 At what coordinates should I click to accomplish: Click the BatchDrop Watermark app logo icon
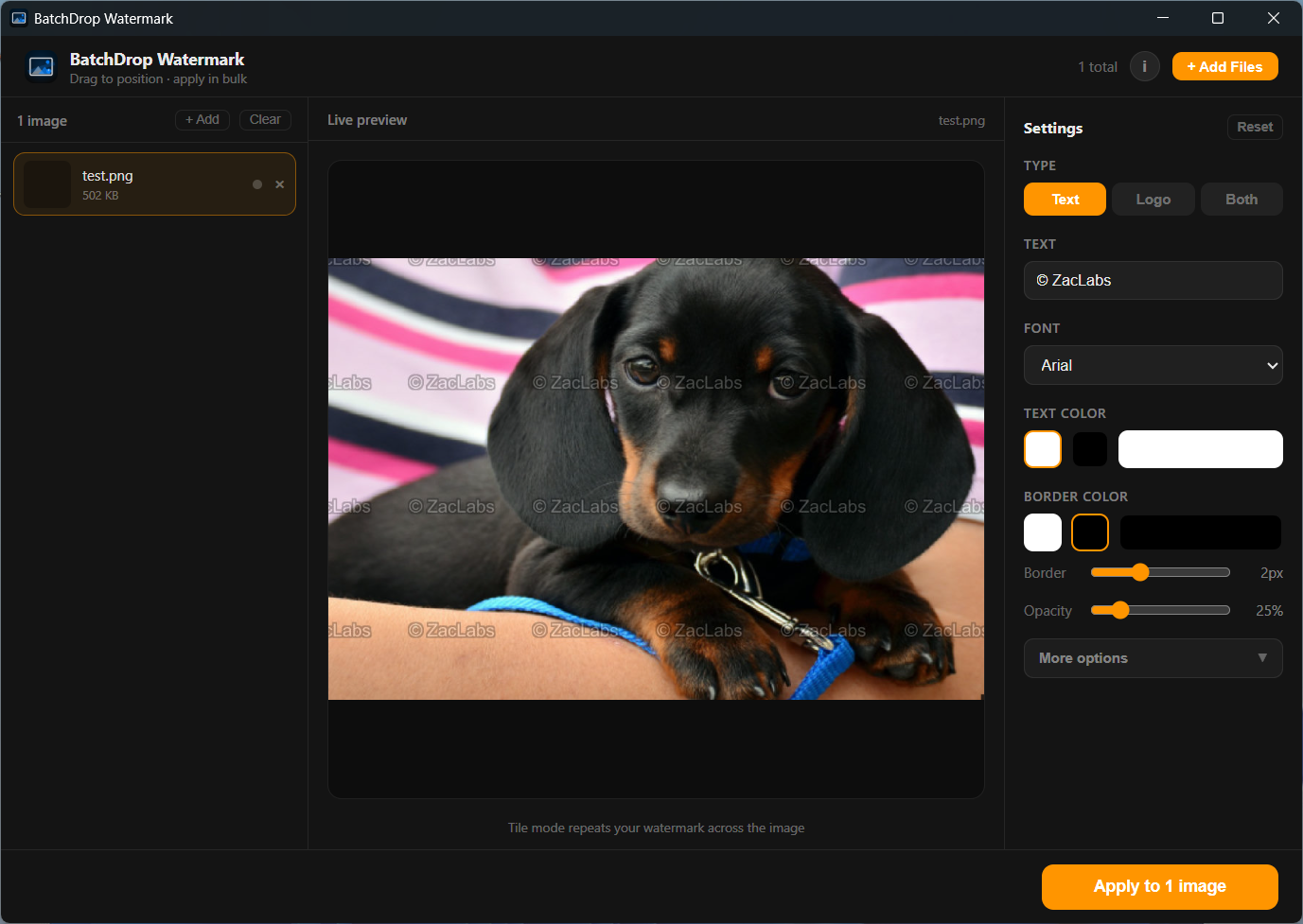point(41,67)
